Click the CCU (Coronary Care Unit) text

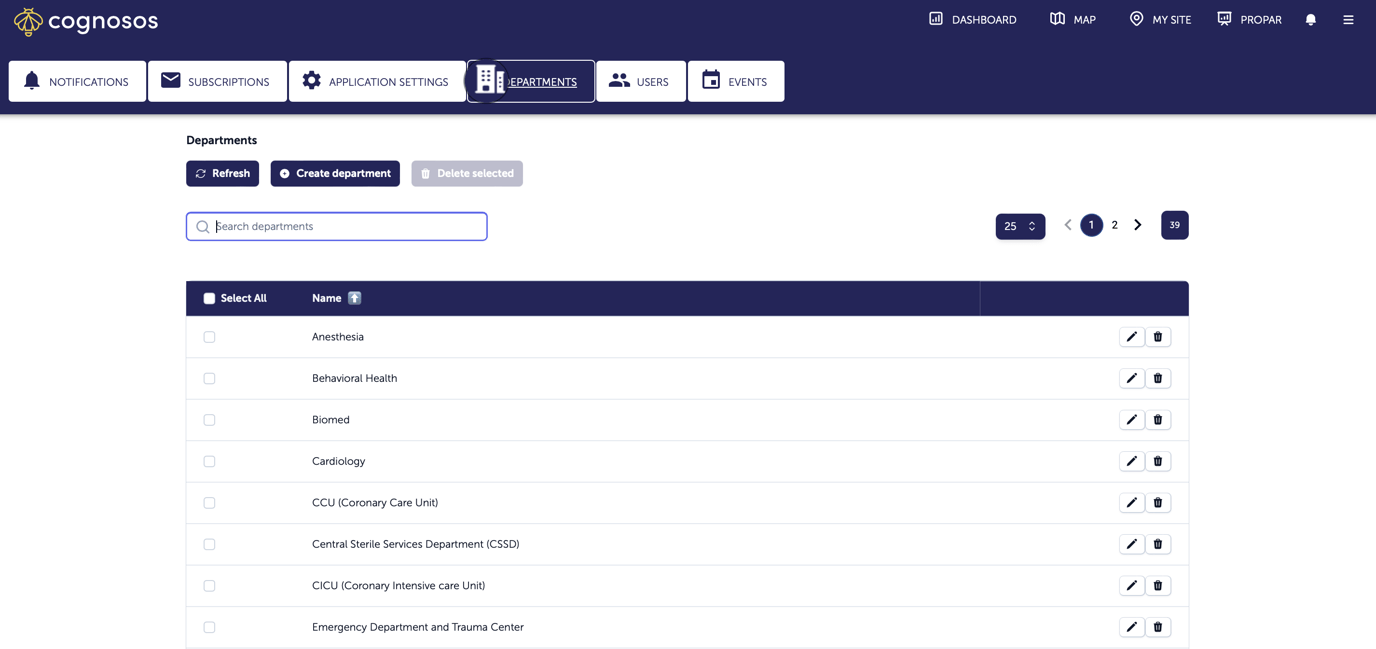coord(375,503)
